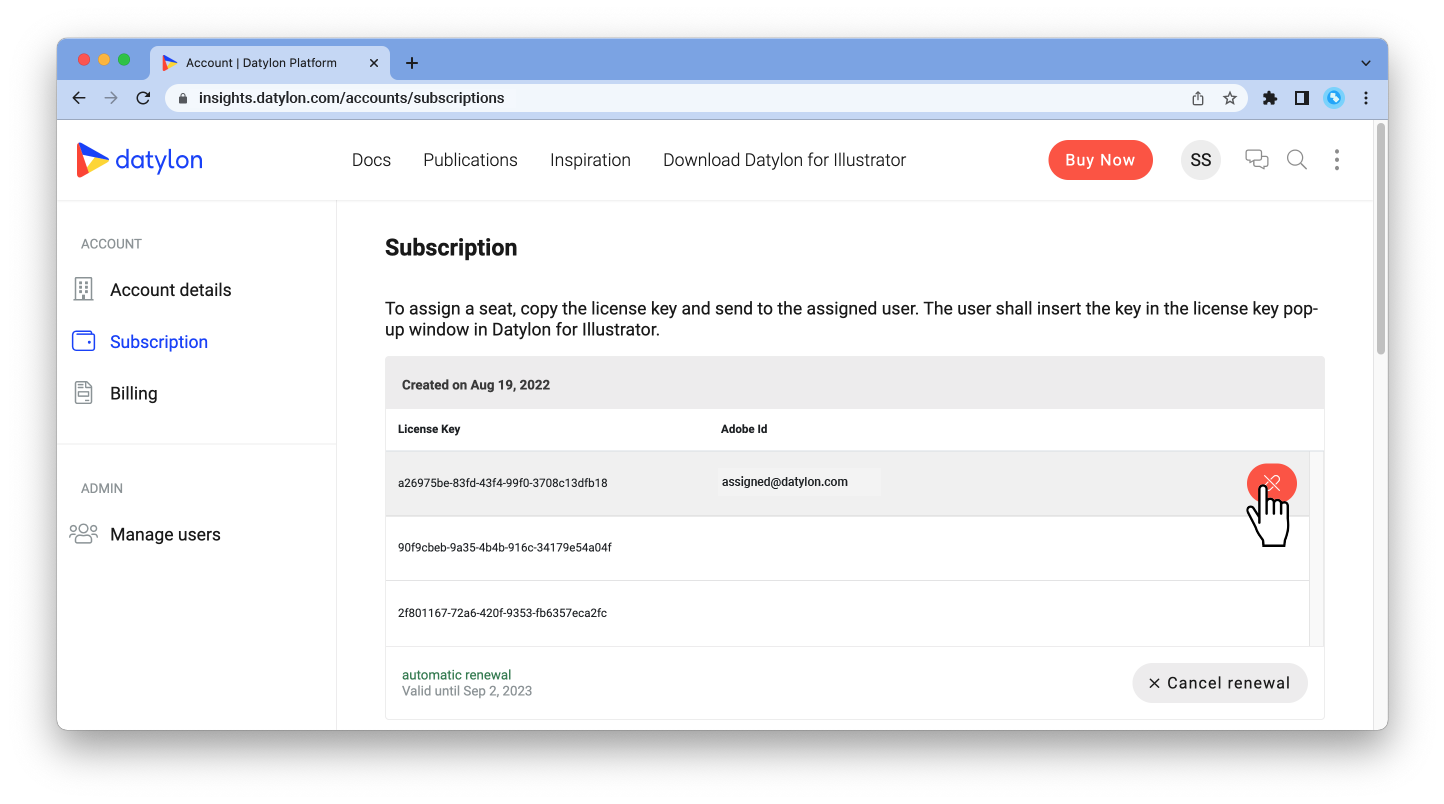The width and height of the screenshot is (1444, 804).
Task: Select Subscription in the sidebar
Action: 159,342
